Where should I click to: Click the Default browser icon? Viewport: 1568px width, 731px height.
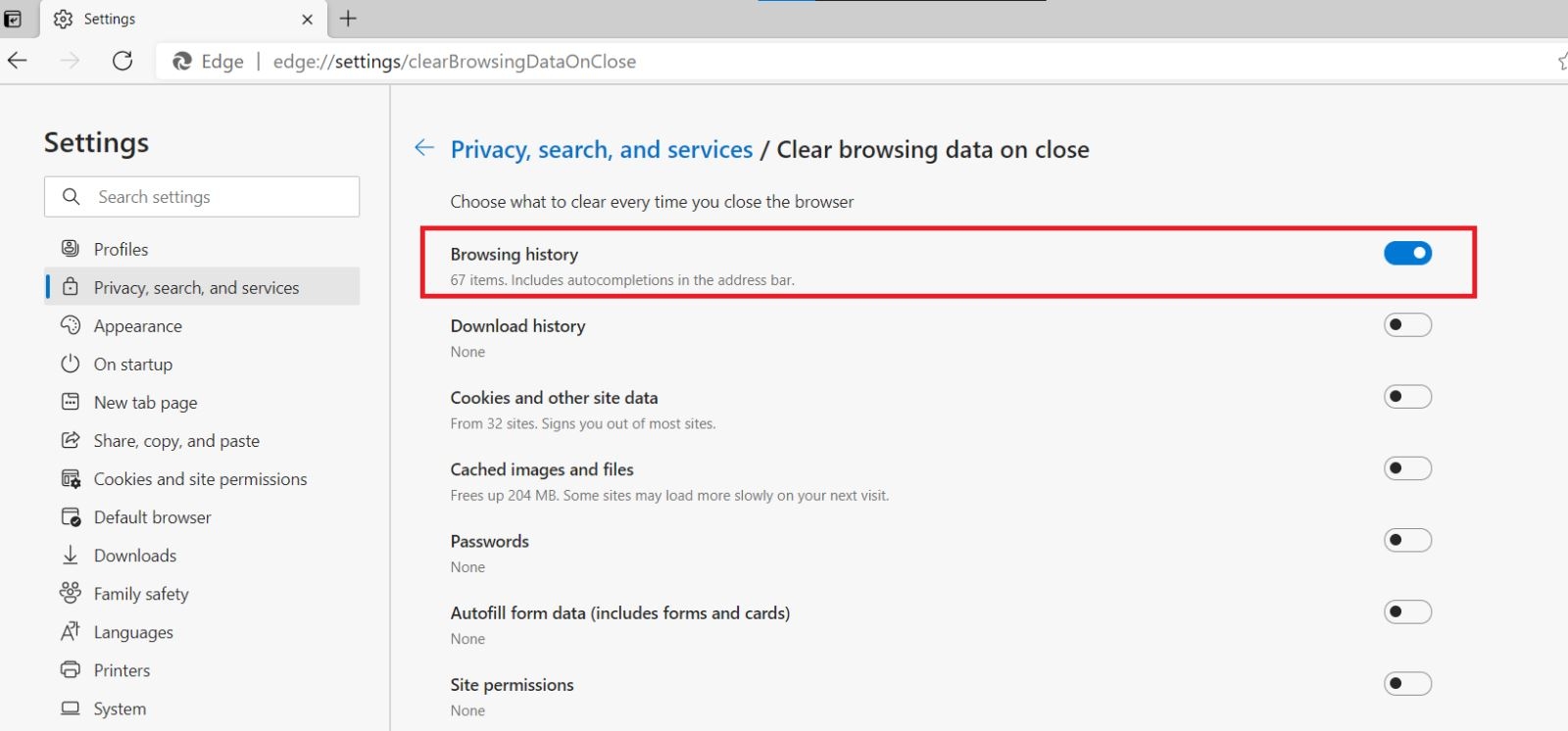[69, 516]
